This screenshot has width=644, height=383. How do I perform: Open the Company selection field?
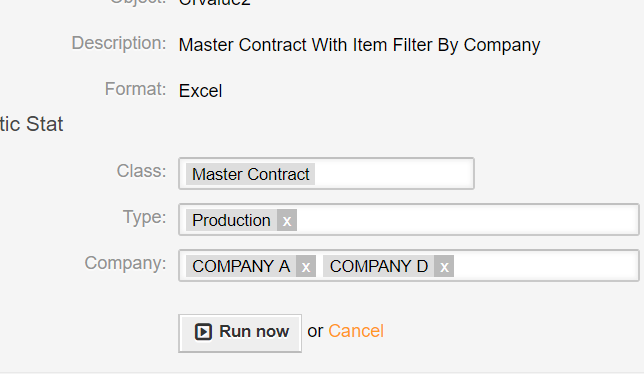[x=409, y=266]
